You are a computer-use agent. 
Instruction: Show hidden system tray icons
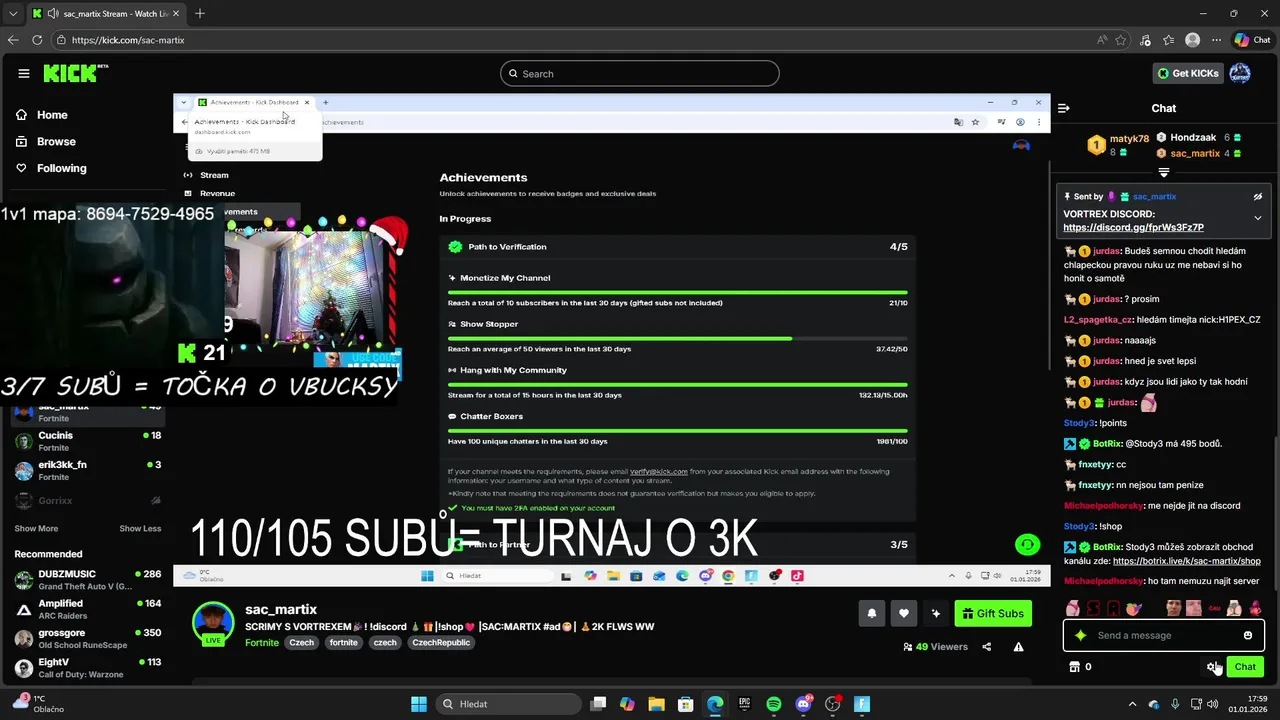(x=1132, y=704)
